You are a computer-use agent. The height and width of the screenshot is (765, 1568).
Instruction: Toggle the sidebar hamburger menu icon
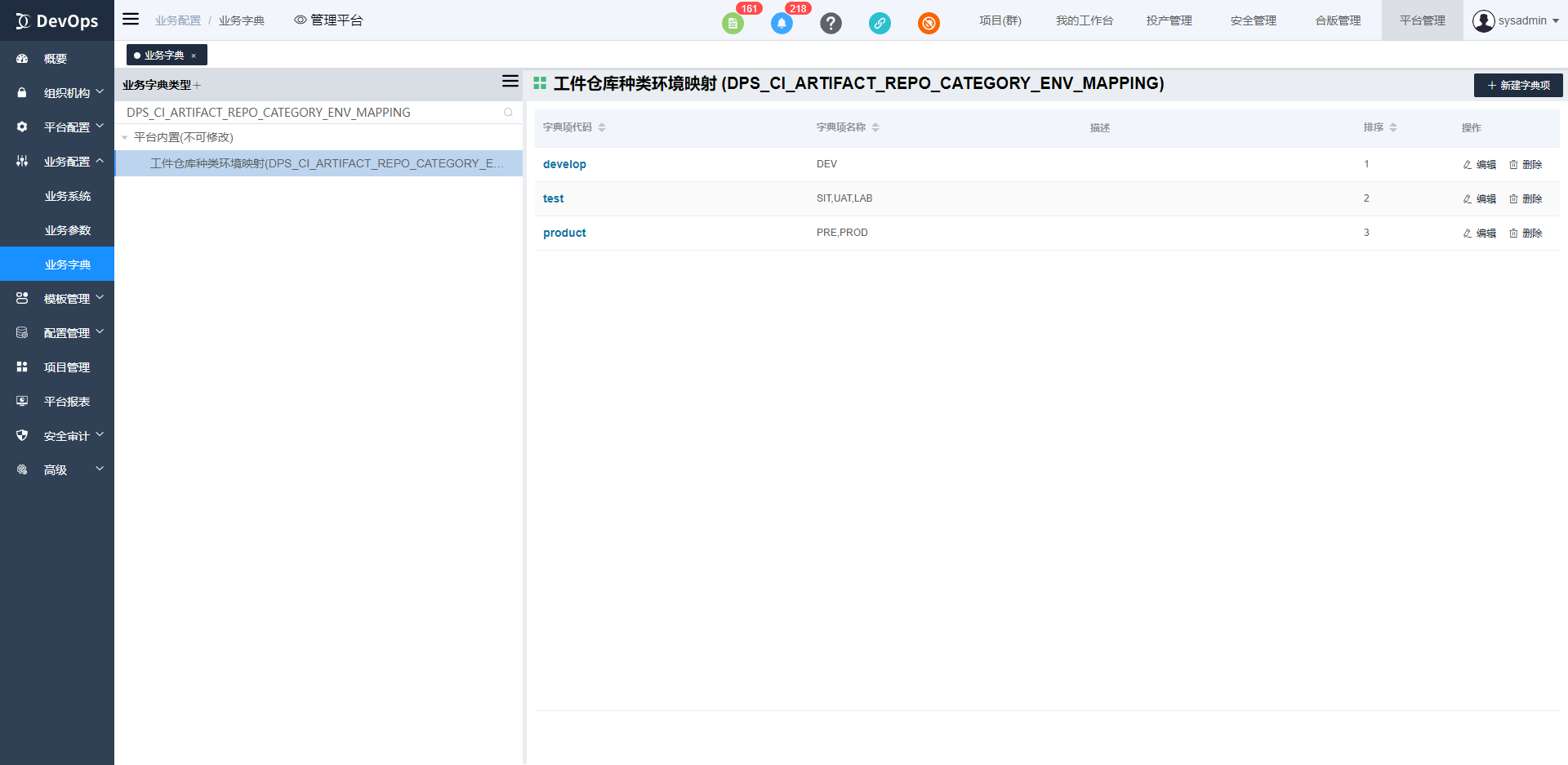pyautogui.click(x=131, y=20)
